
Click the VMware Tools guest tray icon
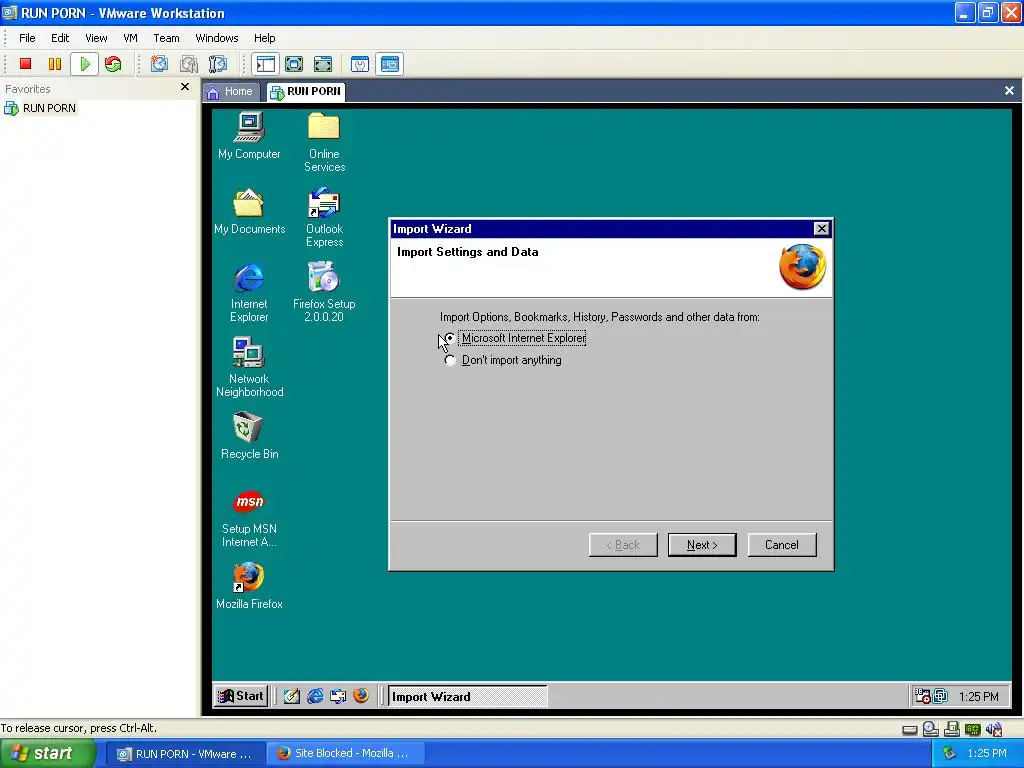pyautogui.click(x=940, y=696)
